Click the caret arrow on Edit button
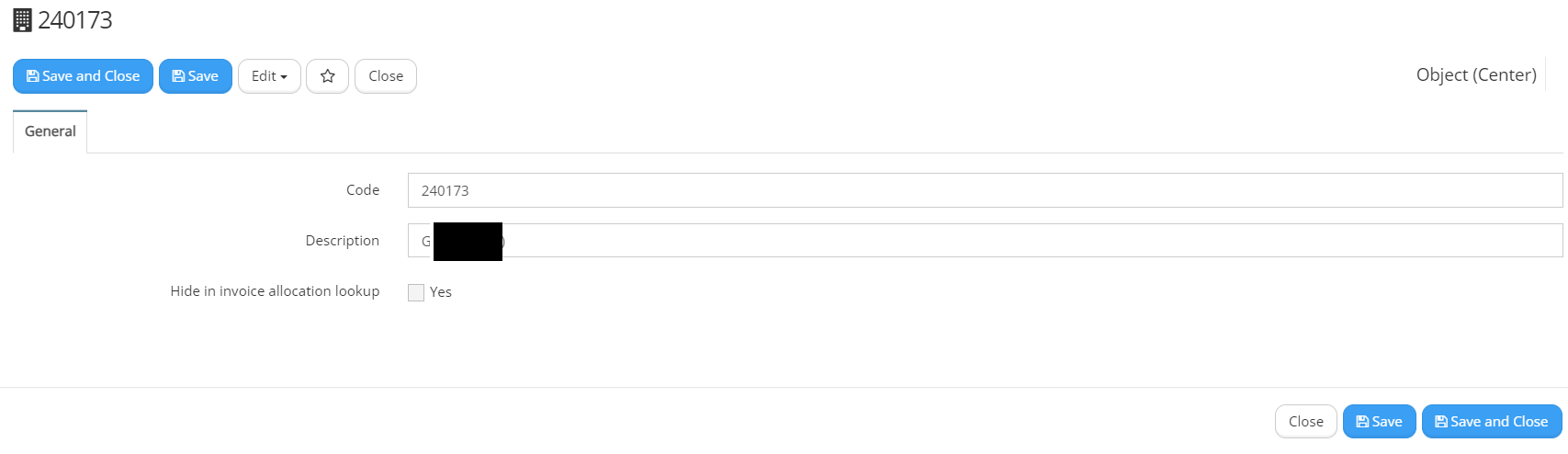 pyautogui.click(x=284, y=77)
